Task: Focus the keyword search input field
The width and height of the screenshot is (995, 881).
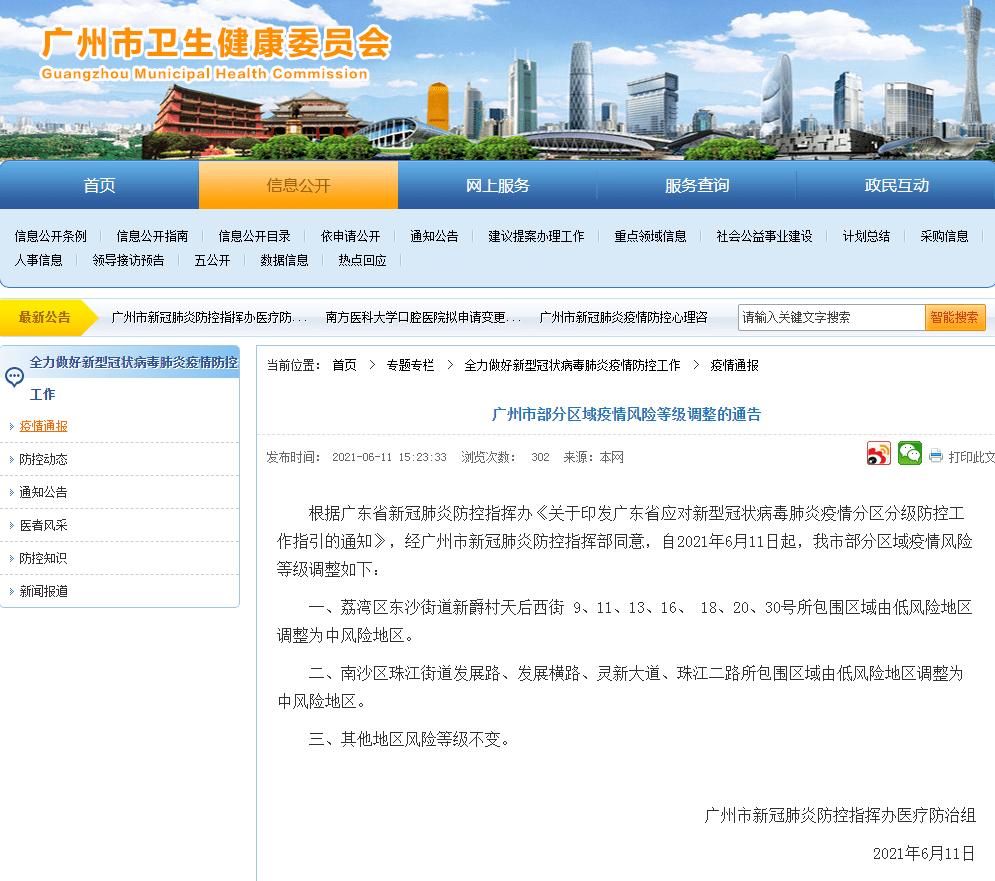Action: tap(831, 317)
